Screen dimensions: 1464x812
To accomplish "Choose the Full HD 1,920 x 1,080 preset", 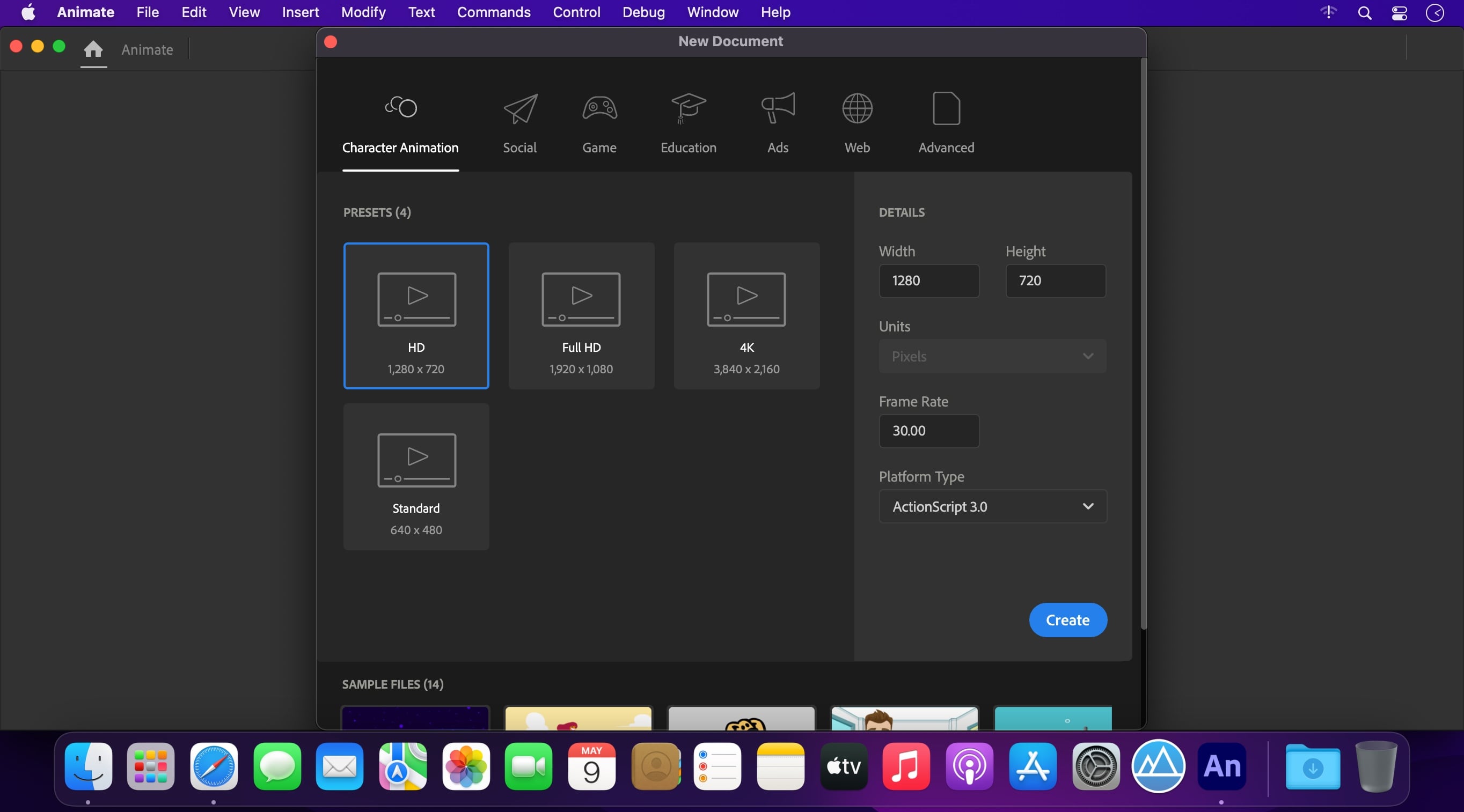I will point(581,316).
